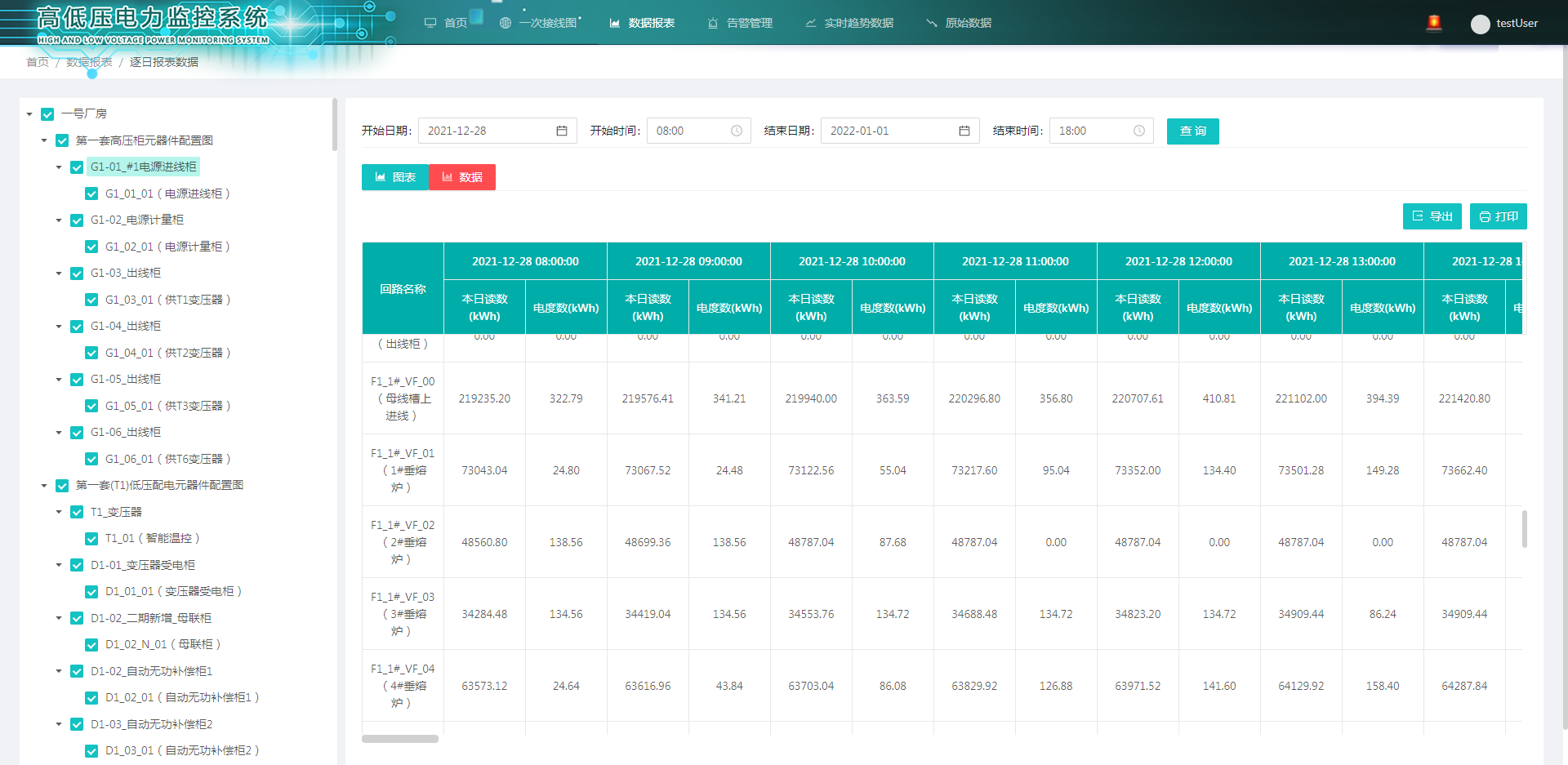Switch to 图表 chart view tab

395,177
